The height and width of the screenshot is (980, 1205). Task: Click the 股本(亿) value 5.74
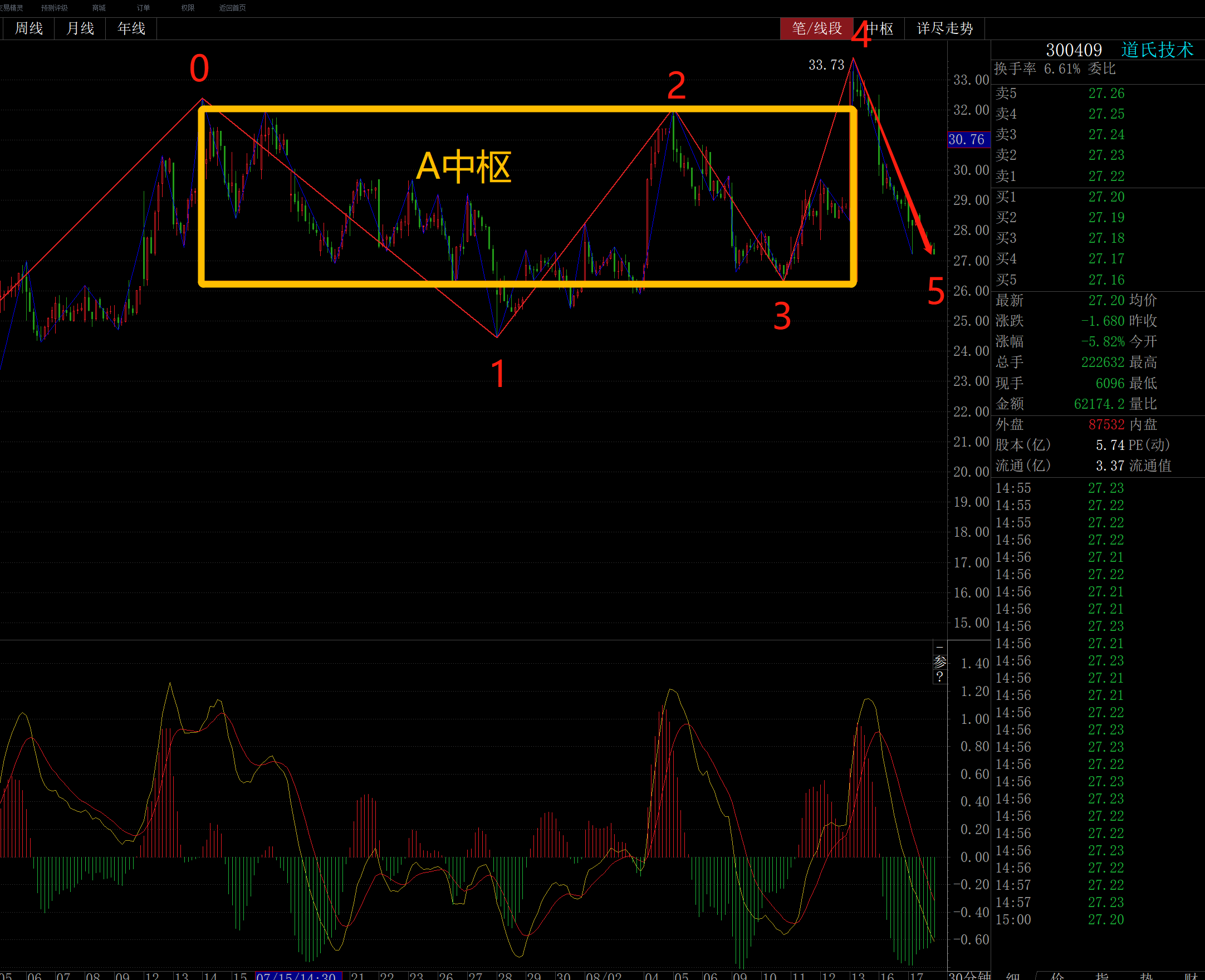click(x=1110, y=445)
